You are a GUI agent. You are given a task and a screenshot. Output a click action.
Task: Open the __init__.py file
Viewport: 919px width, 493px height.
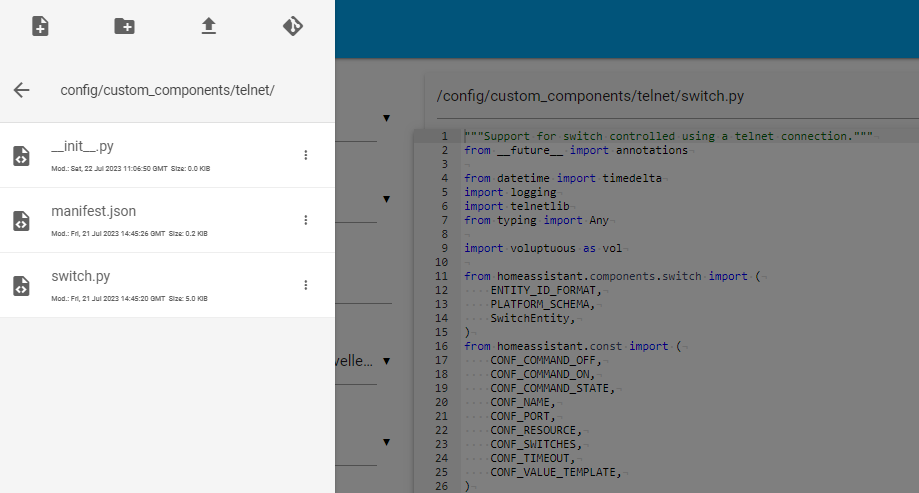point(89,147)
